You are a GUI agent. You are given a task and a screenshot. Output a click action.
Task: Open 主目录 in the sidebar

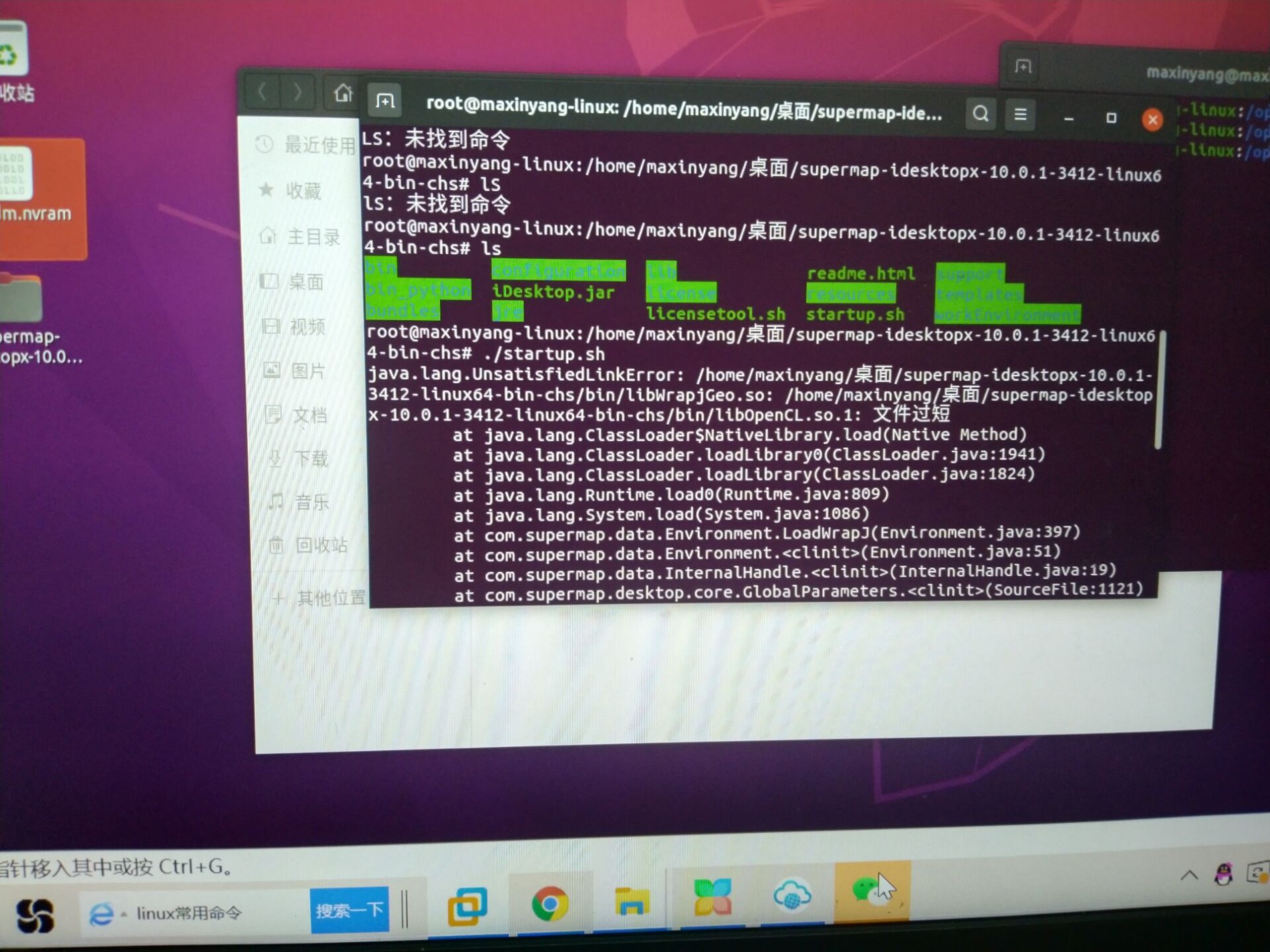point(301,236)
